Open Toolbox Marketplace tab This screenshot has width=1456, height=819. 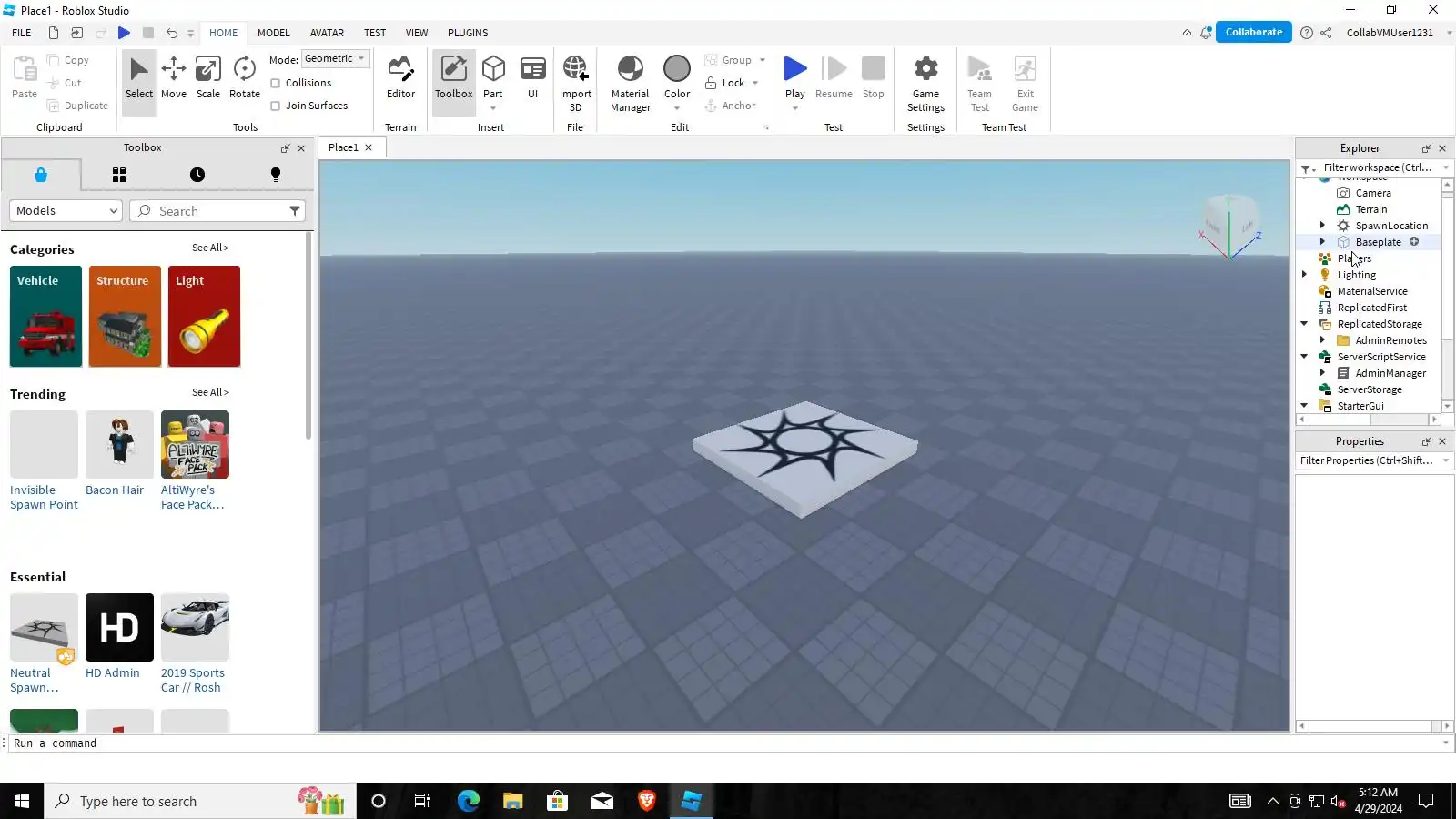click(41, 175)
